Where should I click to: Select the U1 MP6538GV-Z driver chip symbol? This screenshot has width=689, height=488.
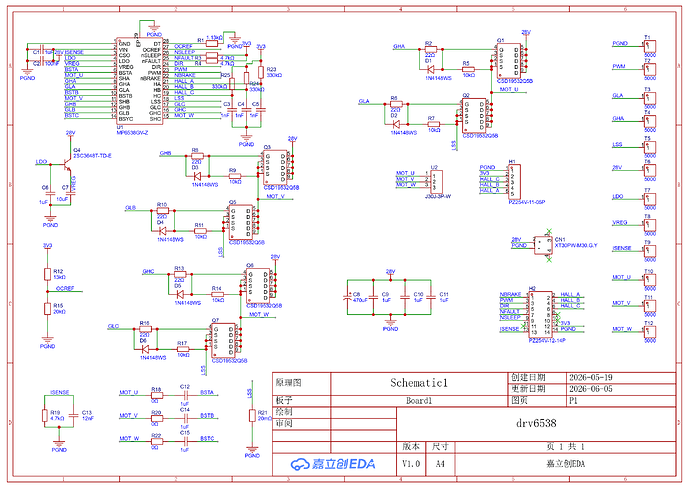[x=139, y=80]
